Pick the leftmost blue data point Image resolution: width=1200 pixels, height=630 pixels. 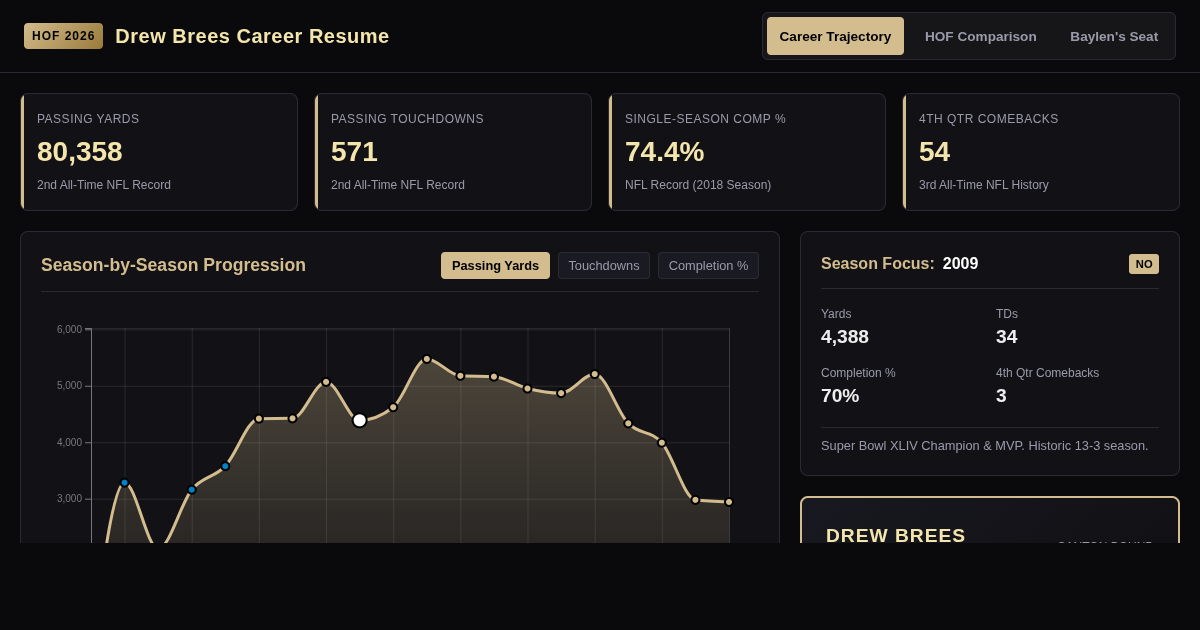[x=125, y=483]
